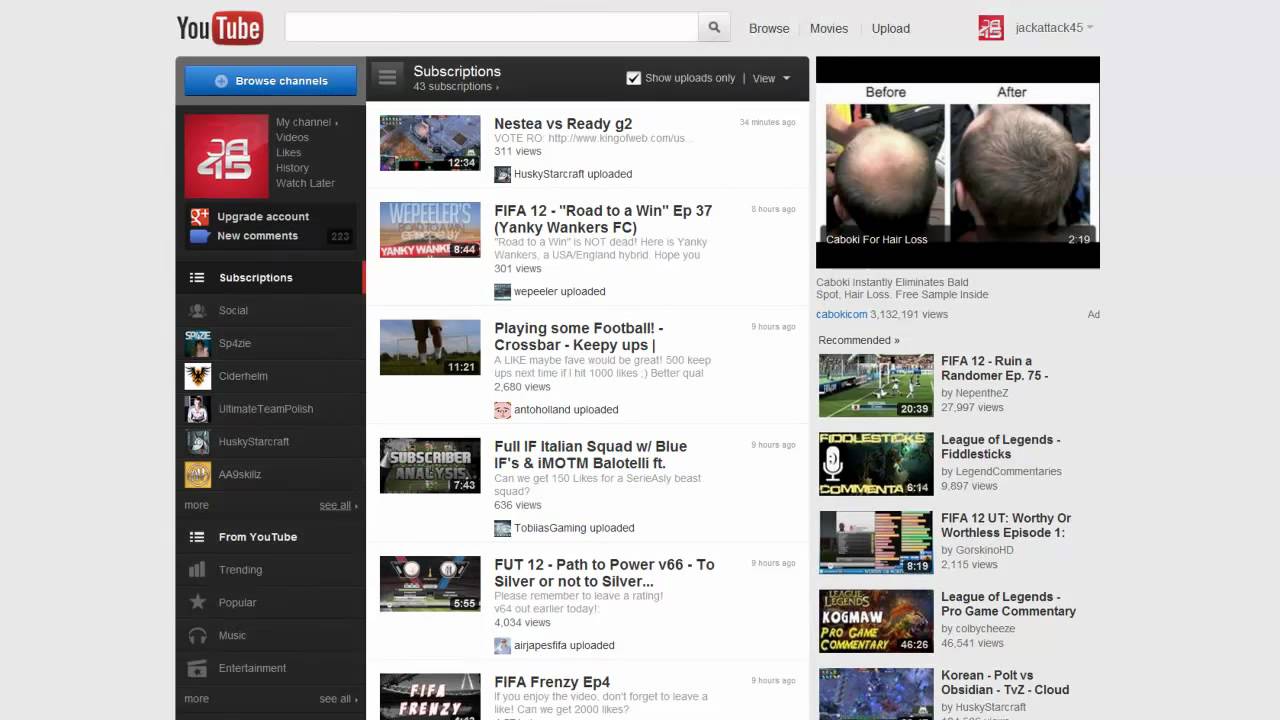Click TobiiasGaming uploader avatar icon
Screen dimensions: 1280x720
click(x=502, y=528)
